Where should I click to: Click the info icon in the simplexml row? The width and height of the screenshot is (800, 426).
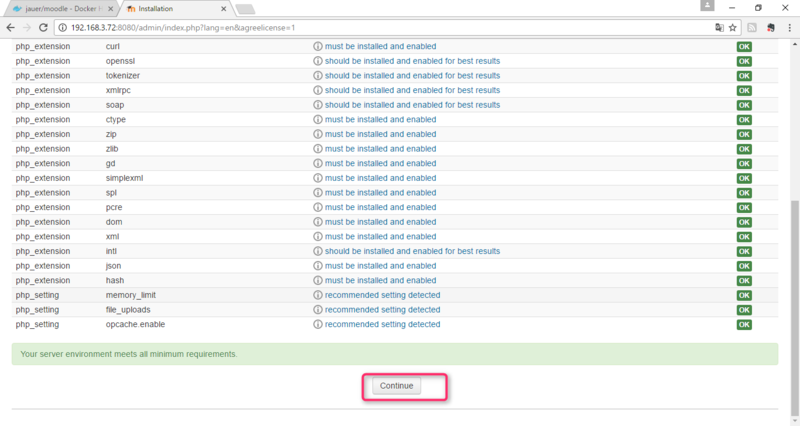[x=317, y=178]
